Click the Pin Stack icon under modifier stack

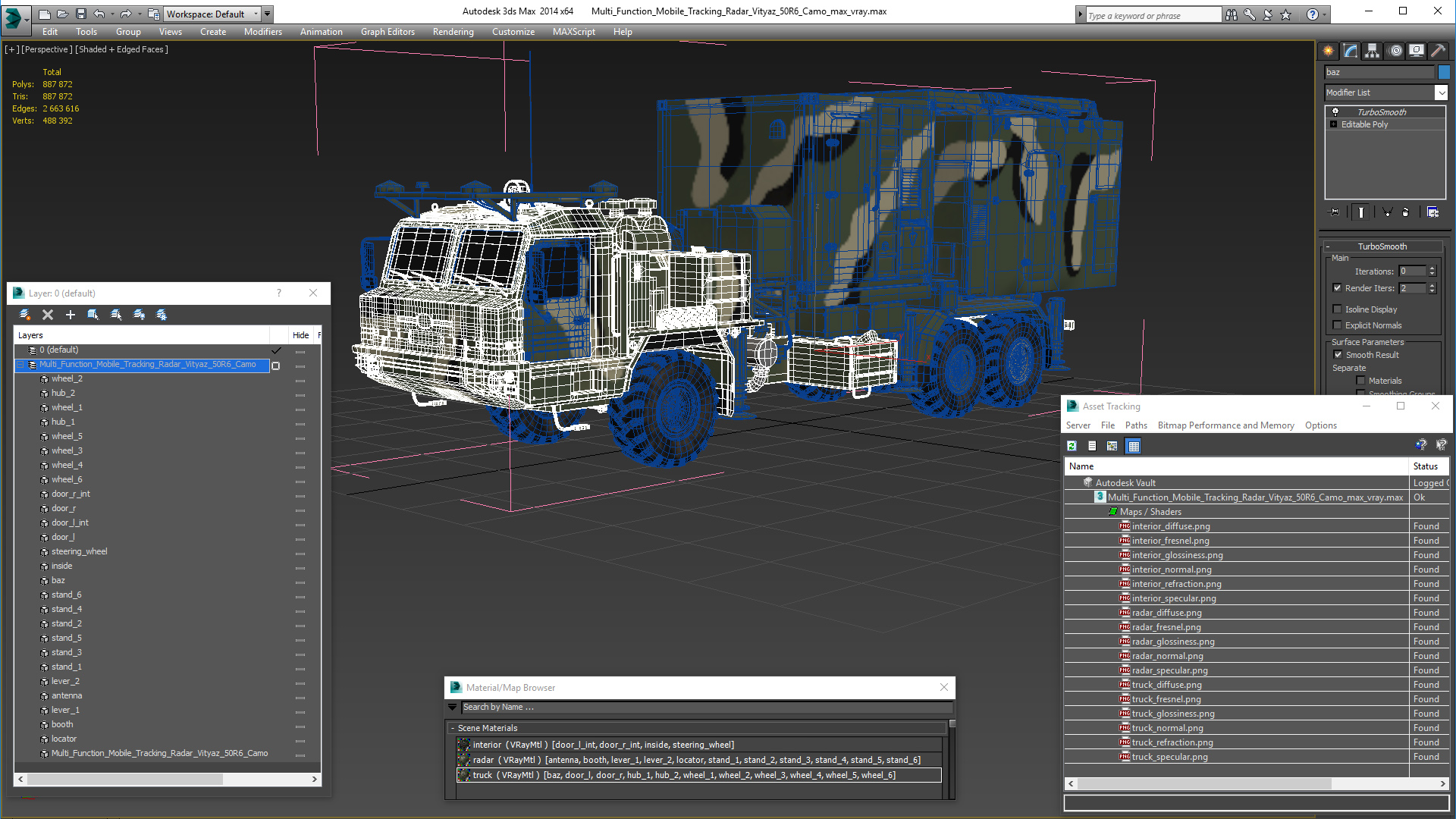coord(1335,212)
